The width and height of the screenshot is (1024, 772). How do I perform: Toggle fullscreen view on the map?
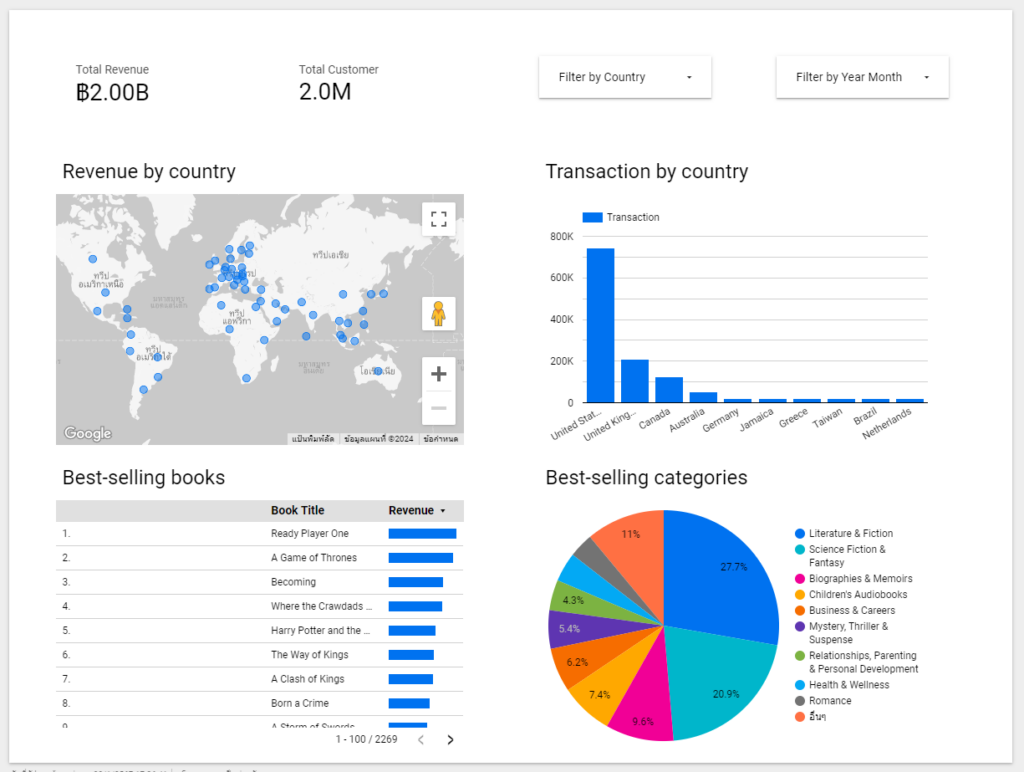pos(438,219)
